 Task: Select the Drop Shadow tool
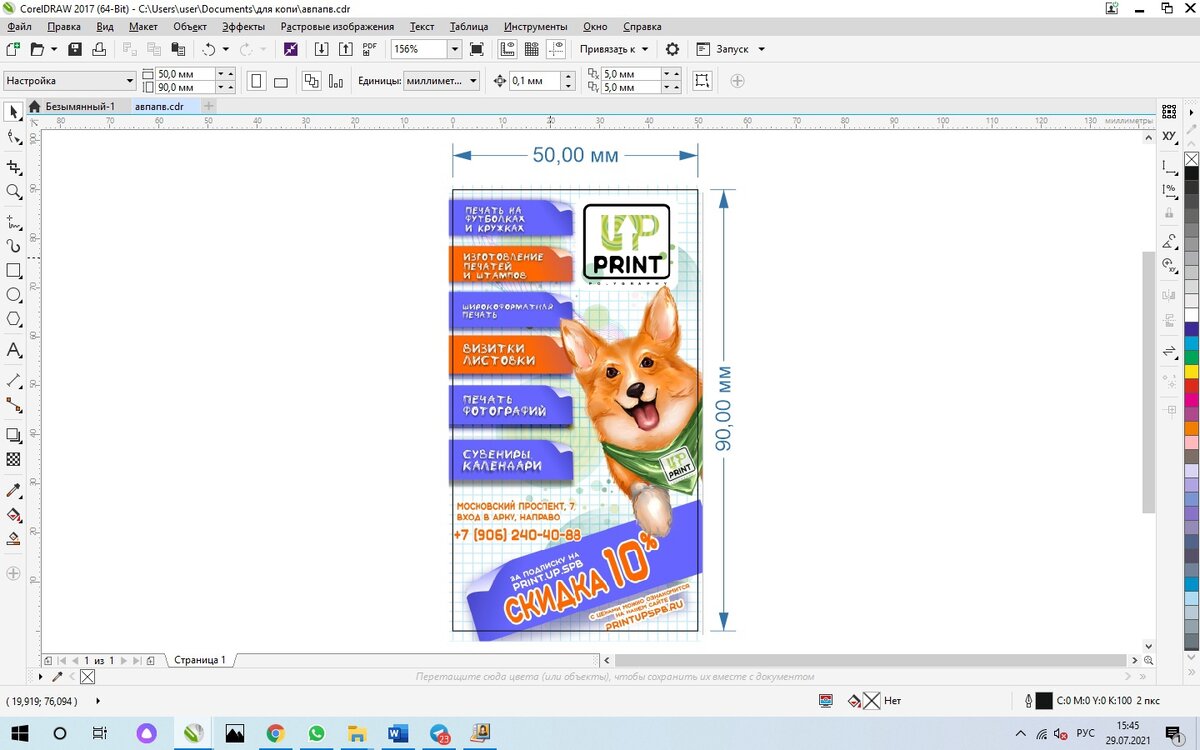click(13, 435)
